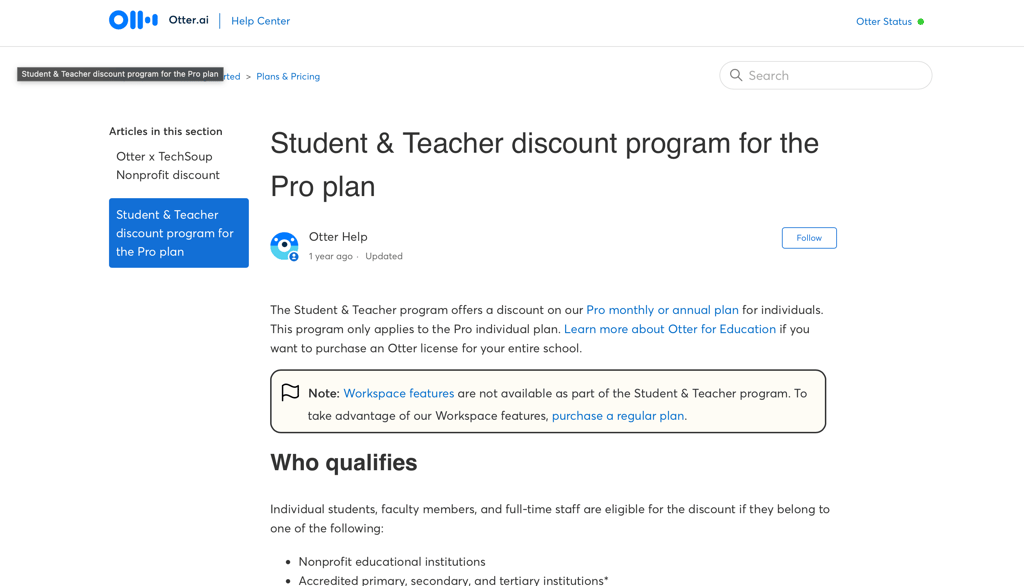Follow this article
Screen dimensions: 1024x586
coord(809,237)
